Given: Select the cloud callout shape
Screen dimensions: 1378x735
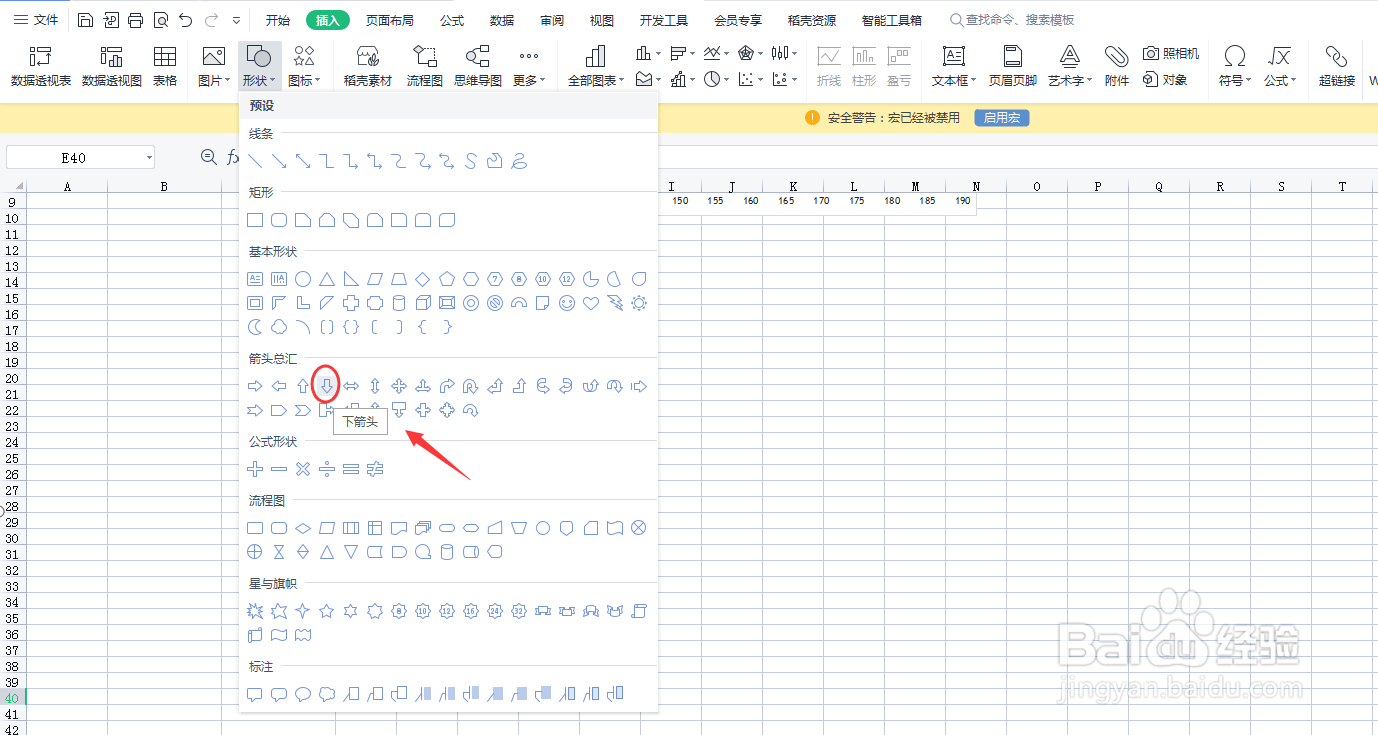Looking at the screenshot, I should pos(327,694).
